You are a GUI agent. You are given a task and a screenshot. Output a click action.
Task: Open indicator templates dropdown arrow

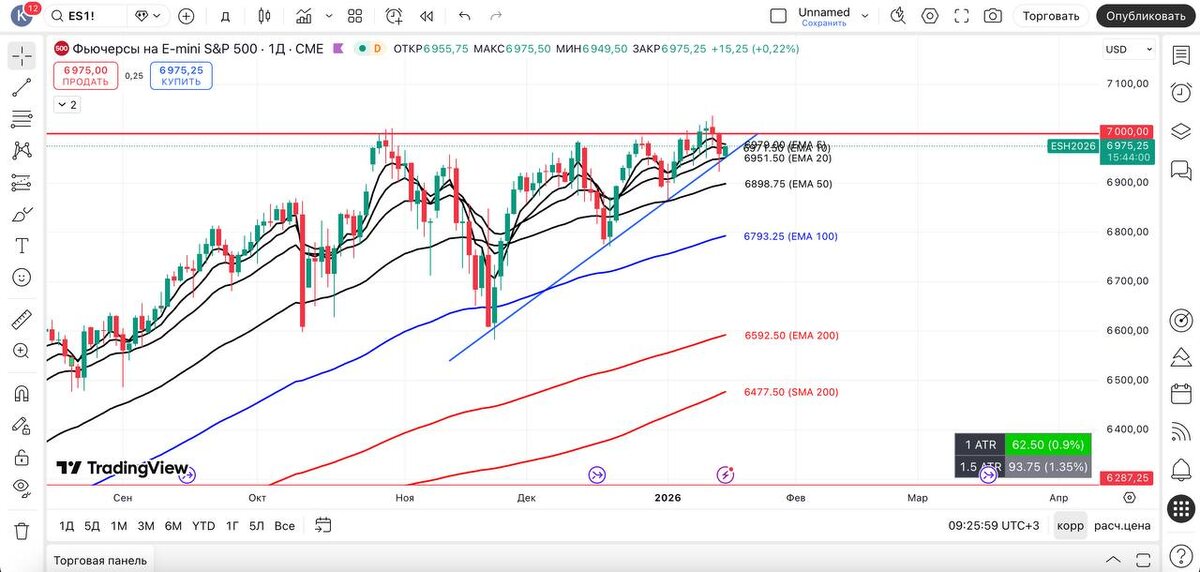[330, 16]
